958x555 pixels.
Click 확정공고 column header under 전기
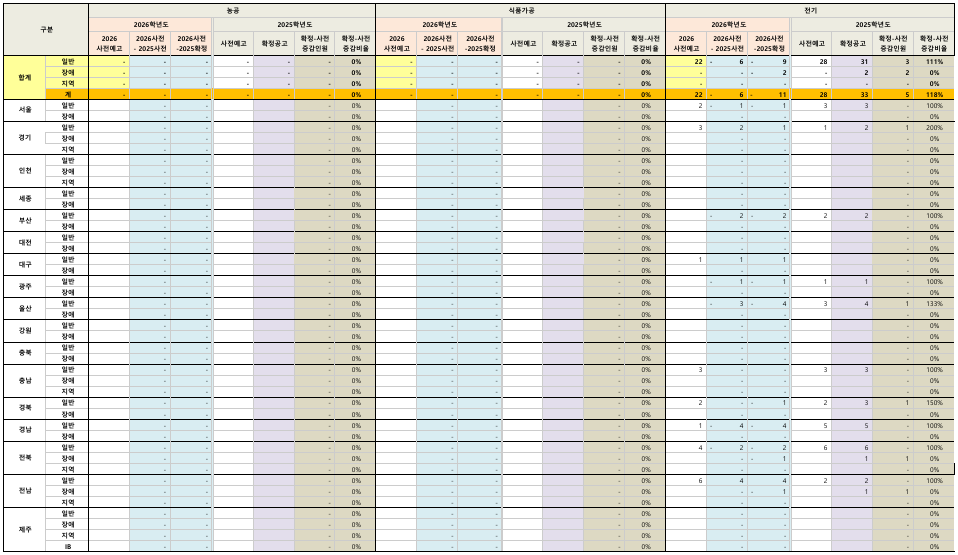click(852, 43)
